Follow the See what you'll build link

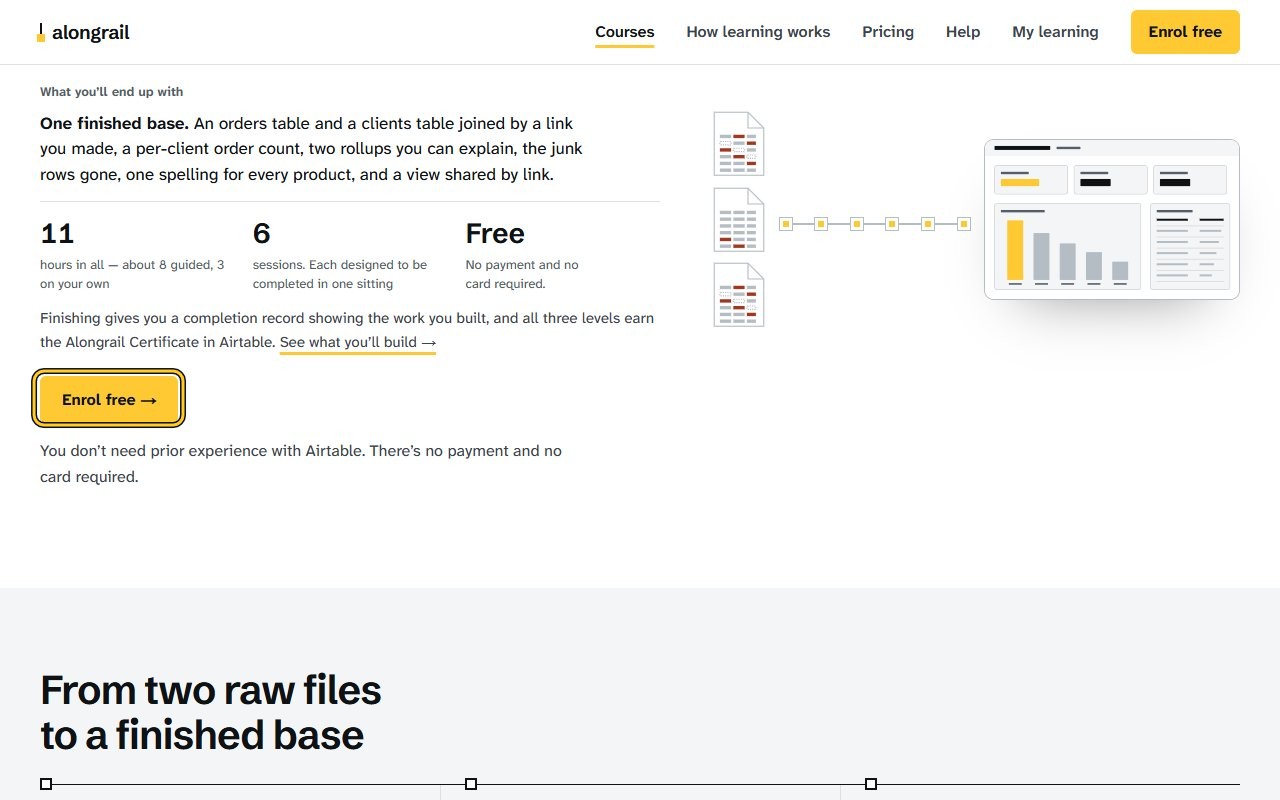click(358, 342)
